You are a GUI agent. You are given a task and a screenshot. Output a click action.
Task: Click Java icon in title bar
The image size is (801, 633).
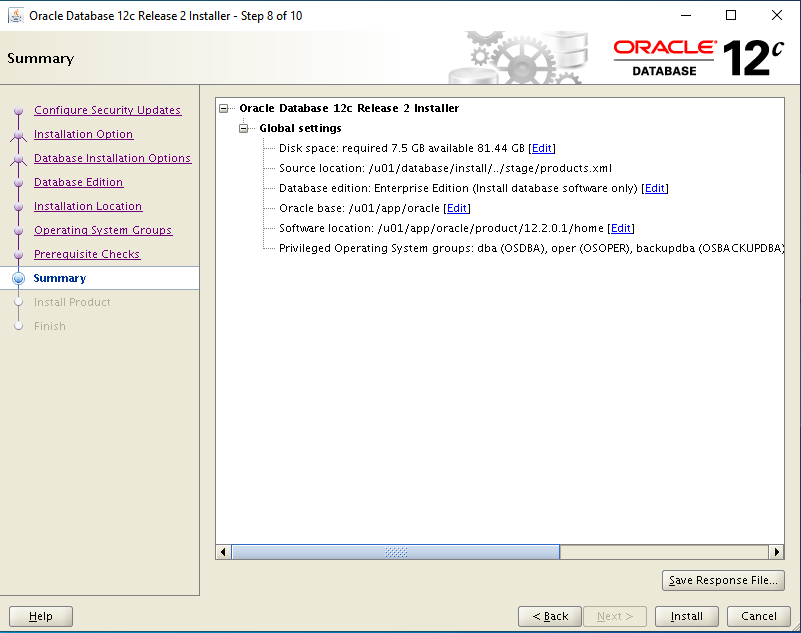[16, 16]
